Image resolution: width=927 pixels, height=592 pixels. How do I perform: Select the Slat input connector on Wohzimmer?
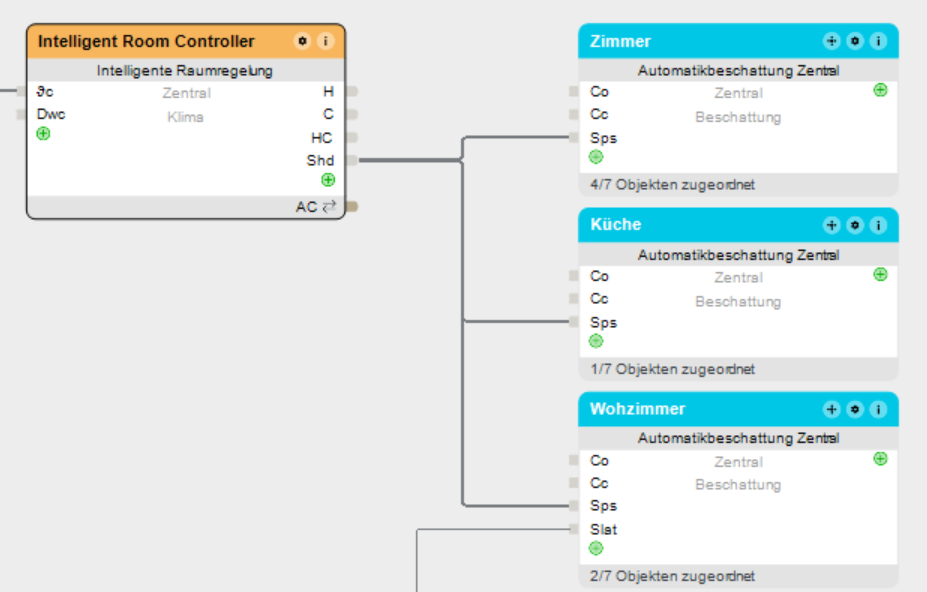click(x=574, y=529)
